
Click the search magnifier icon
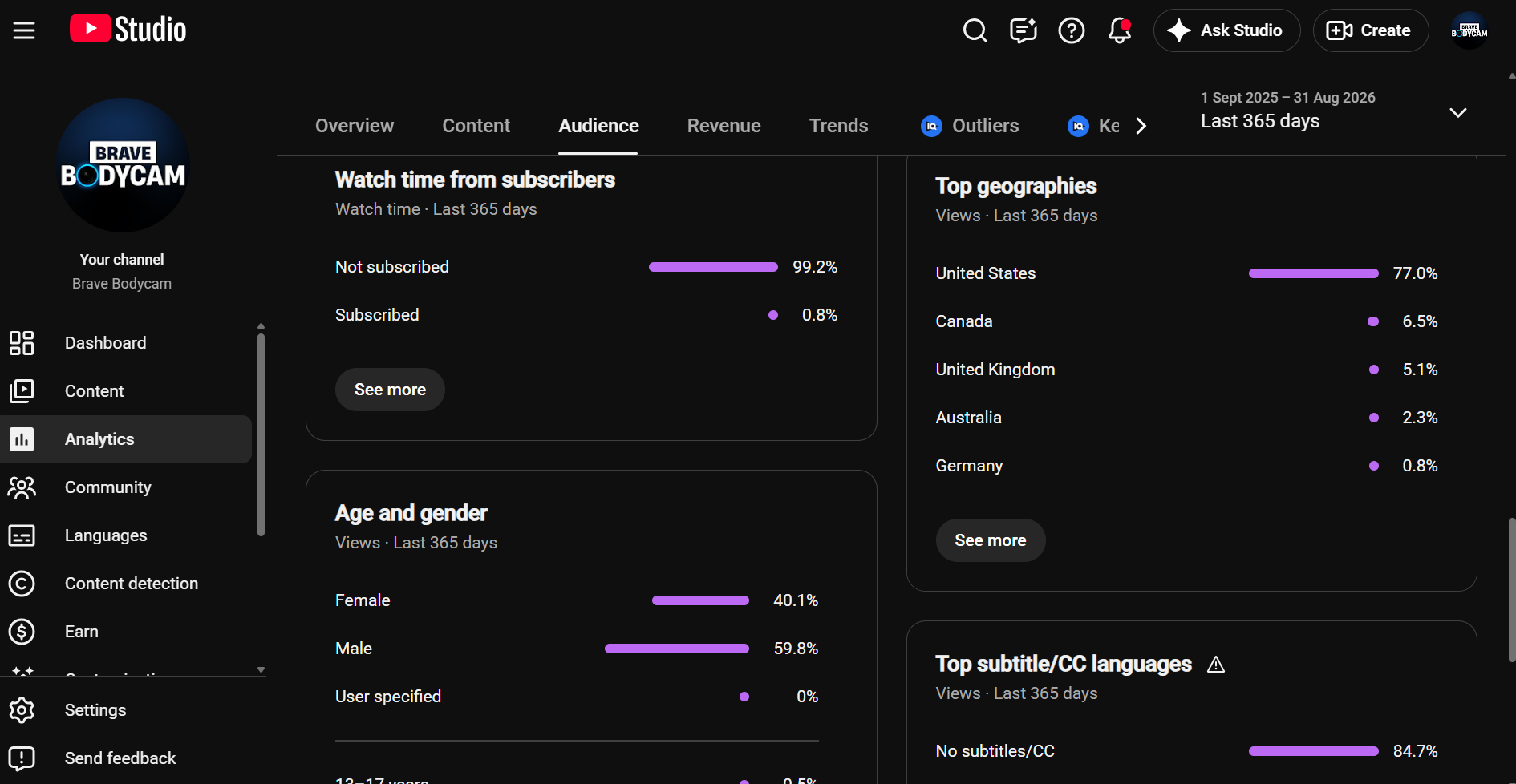pyautogui.click(x=975, y=30)
